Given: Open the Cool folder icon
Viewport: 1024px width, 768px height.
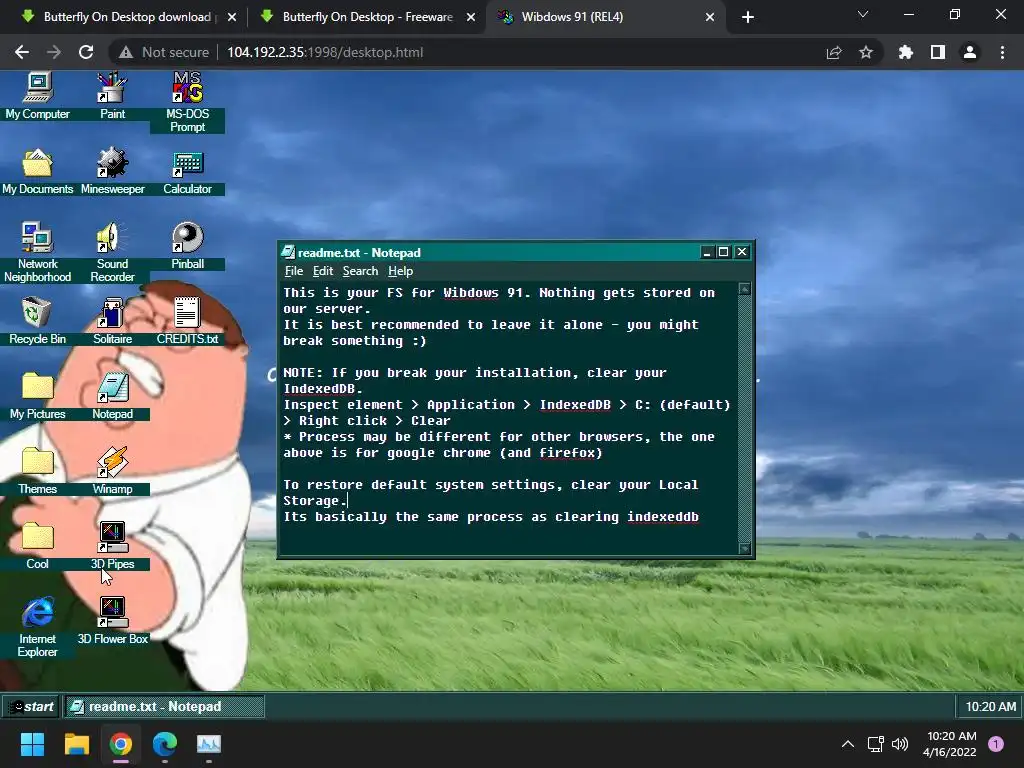Looking at the screenshot, I should point(37,547).
